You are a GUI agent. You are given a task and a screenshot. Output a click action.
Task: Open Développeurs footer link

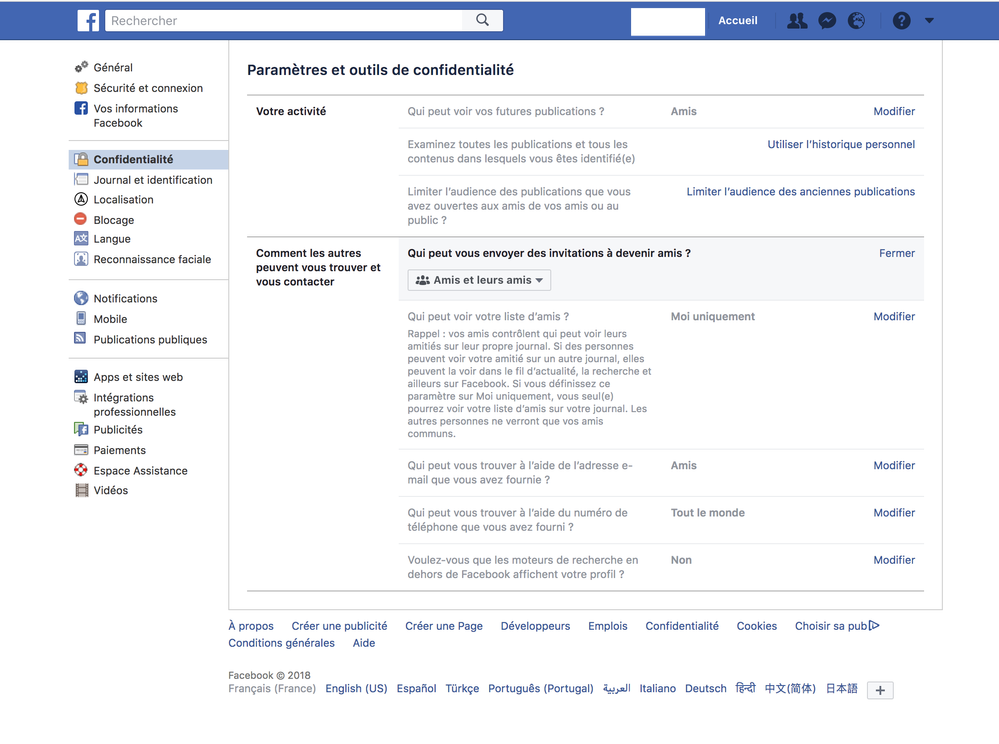[535, 626]
